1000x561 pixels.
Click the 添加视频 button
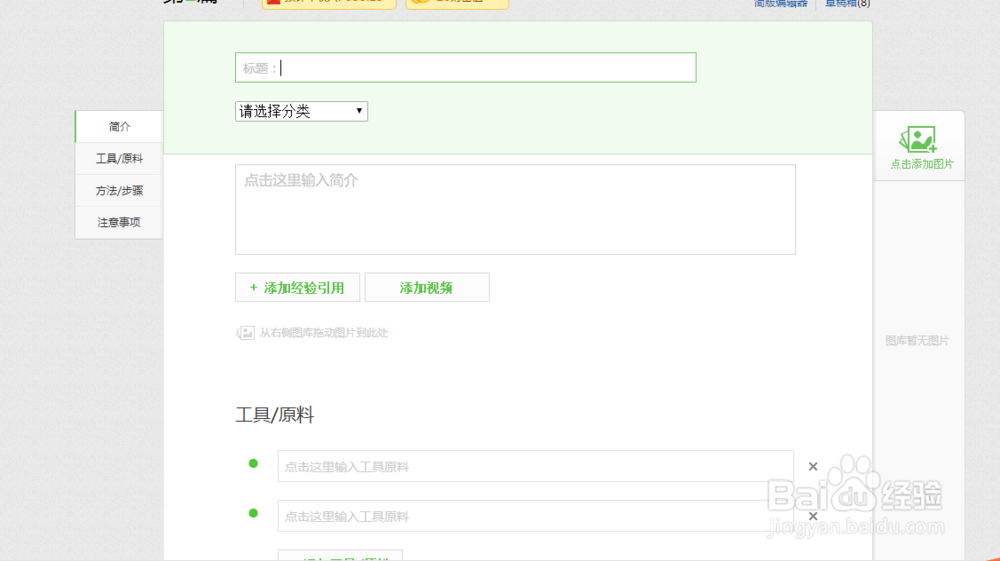(427, 288)
